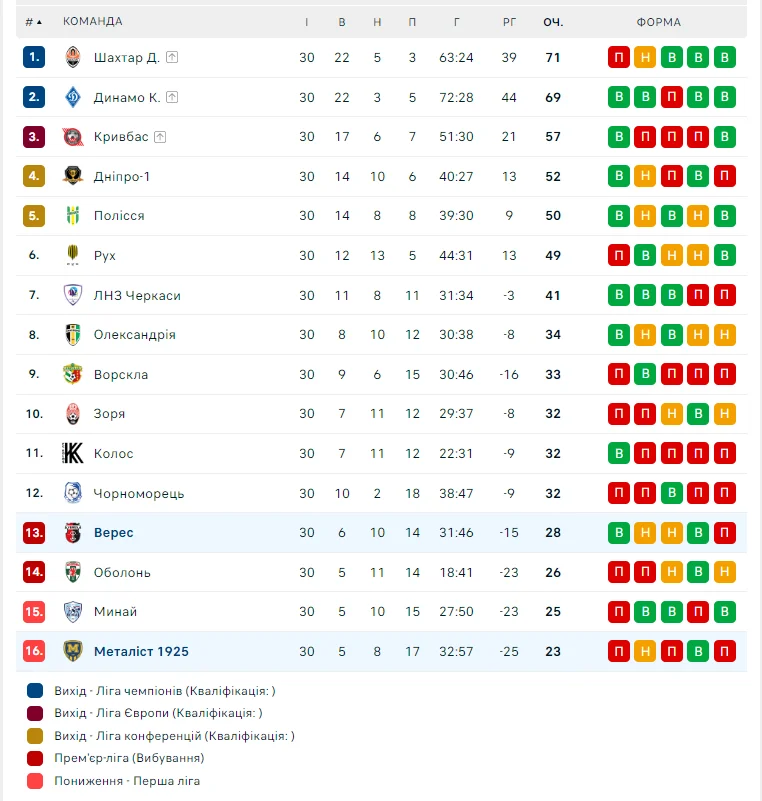This screenshot has width=762, height=801.
Task: Click the Shakhtar D. club logo
Action: click(72, 57)
